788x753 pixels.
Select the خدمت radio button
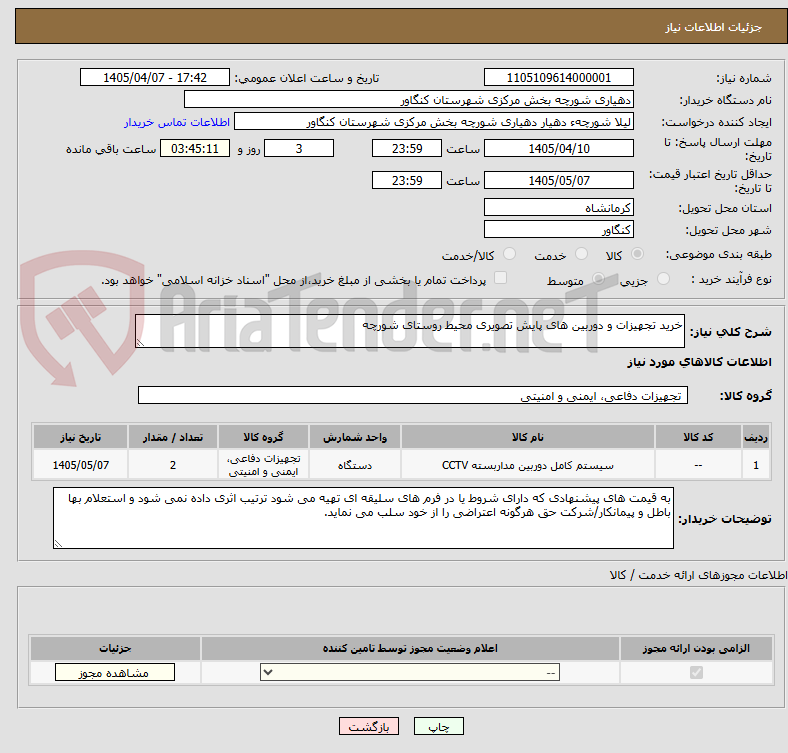(x=581, y=254)
